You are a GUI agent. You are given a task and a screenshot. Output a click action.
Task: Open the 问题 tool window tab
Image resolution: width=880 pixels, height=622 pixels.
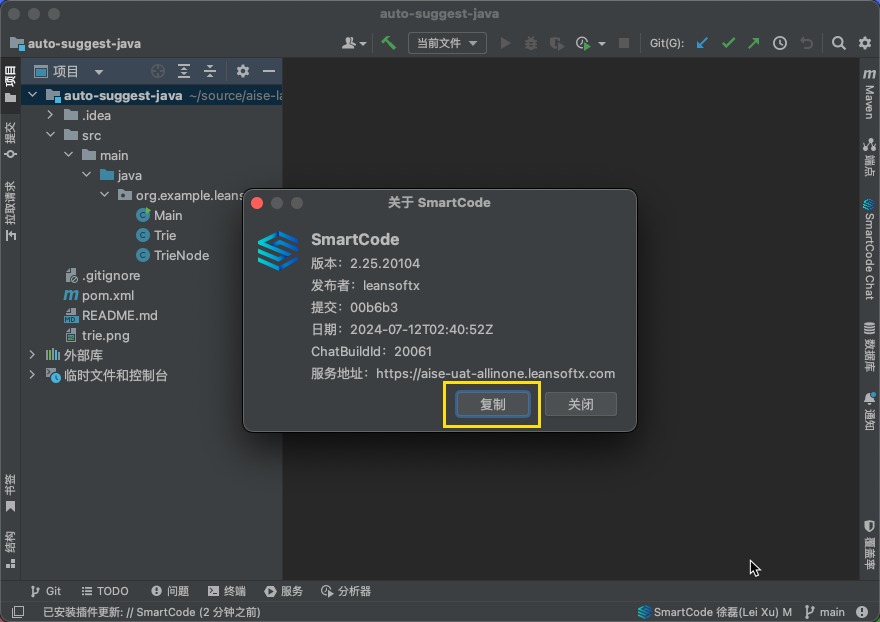coord(170,591)
